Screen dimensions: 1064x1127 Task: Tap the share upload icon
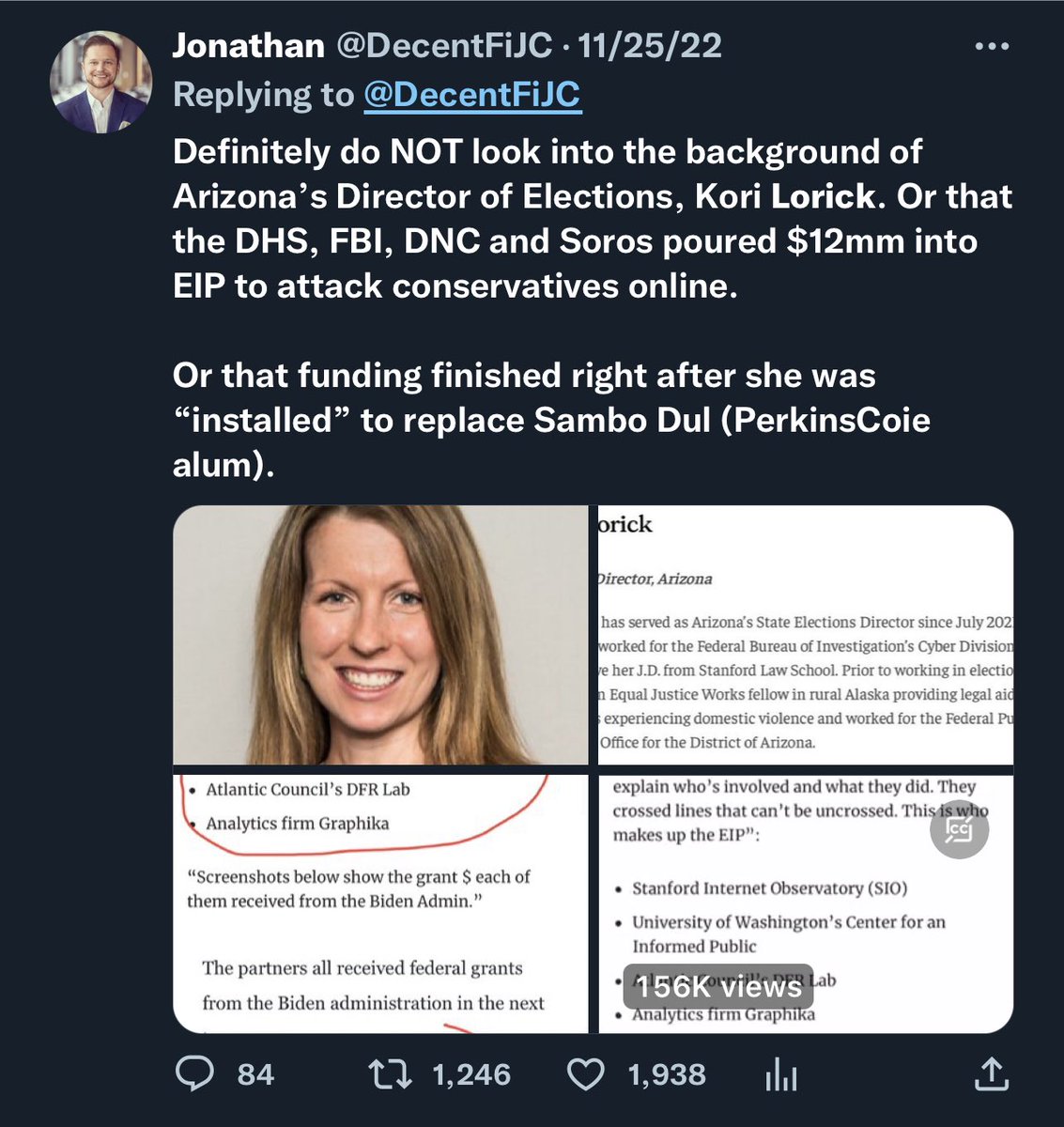click(992, 1073)
